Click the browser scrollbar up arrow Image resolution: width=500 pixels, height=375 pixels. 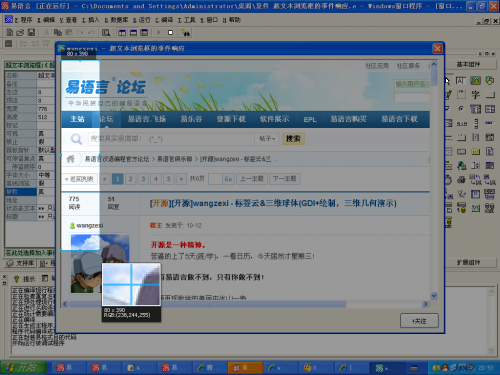pos(434,64)
